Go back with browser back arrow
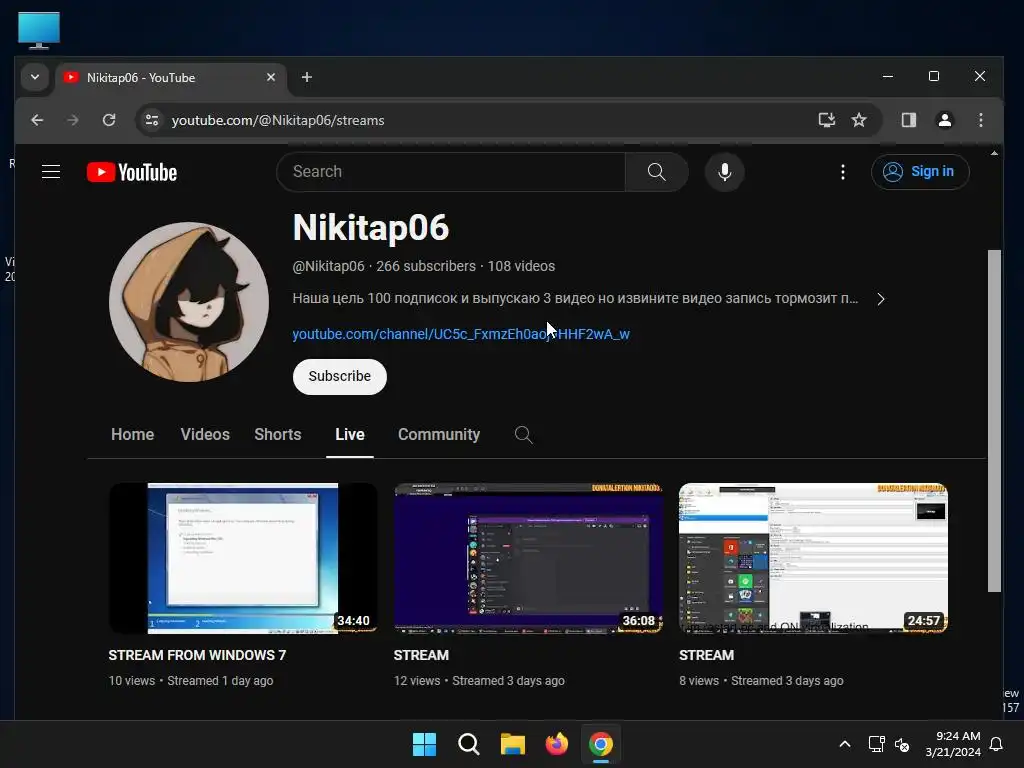This screenshot has width=1024, height=768. pos(37,120)
